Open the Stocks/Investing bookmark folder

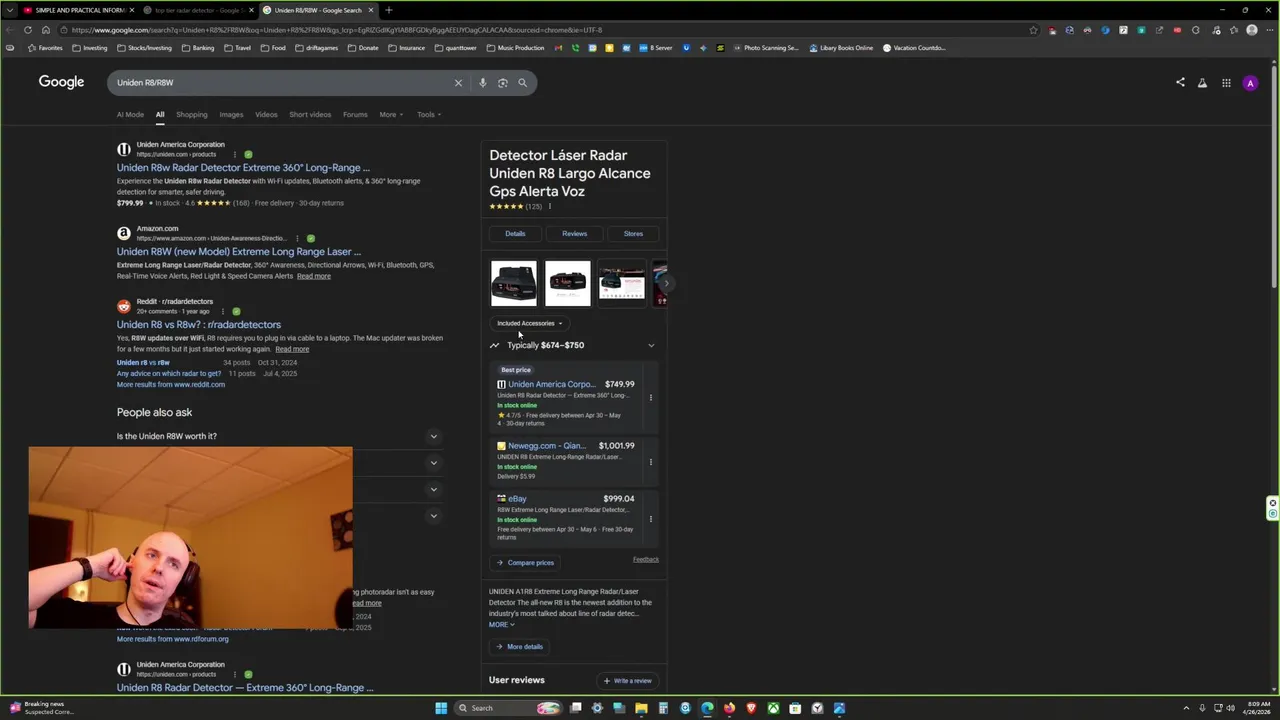145,48
